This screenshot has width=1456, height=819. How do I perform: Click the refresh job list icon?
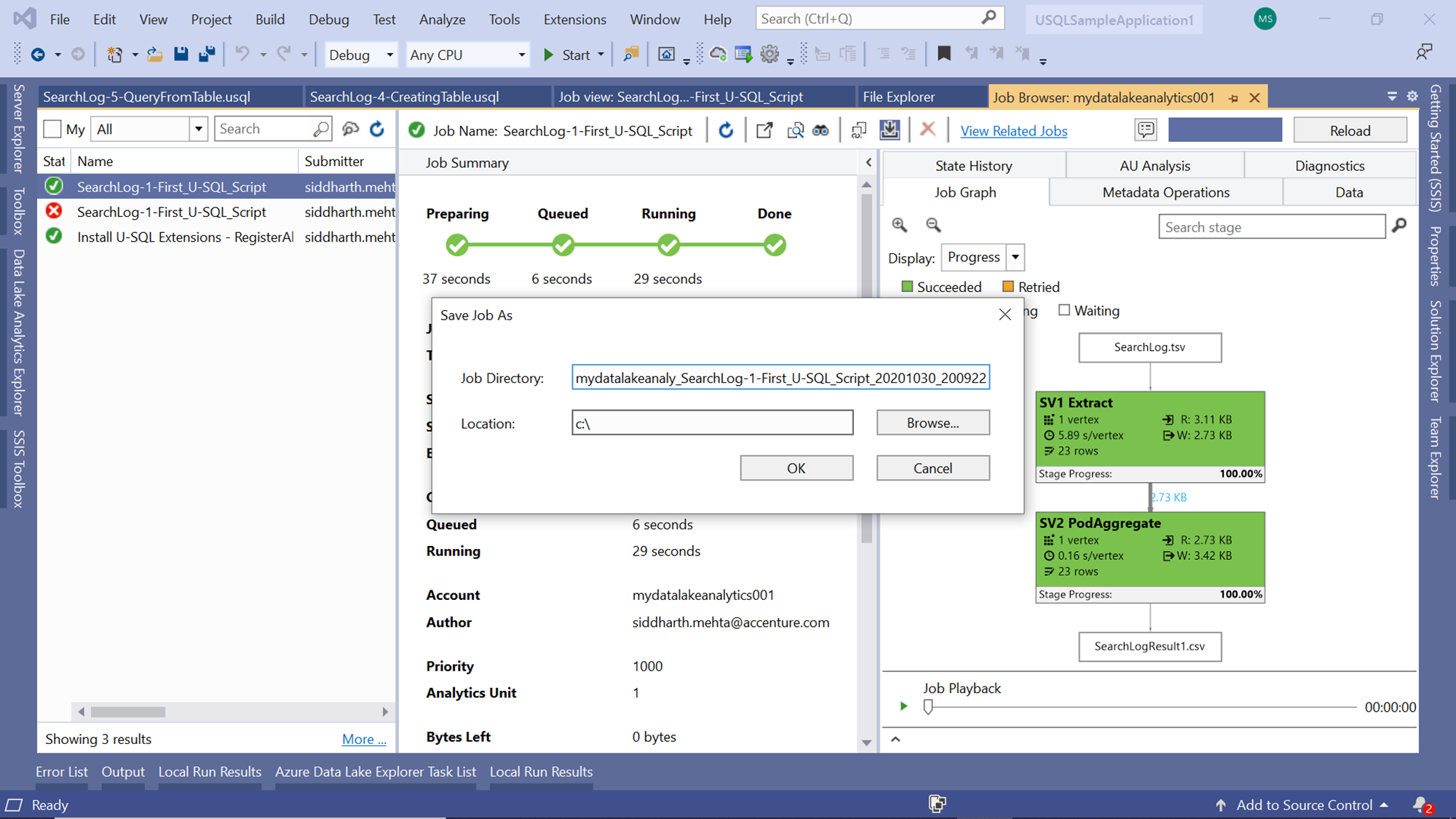[377, 129]
